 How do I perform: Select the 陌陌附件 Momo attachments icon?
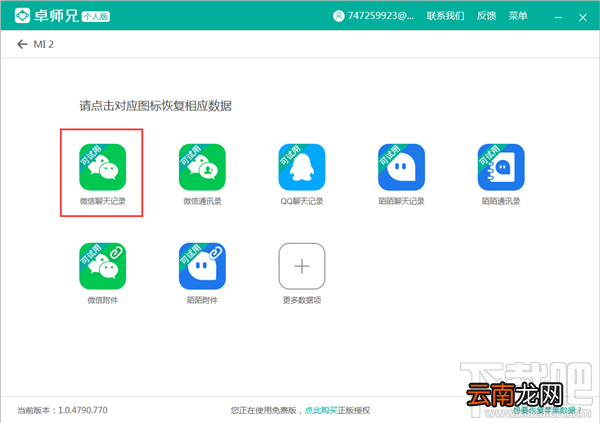pyautogui.click(x=202, y=266)
